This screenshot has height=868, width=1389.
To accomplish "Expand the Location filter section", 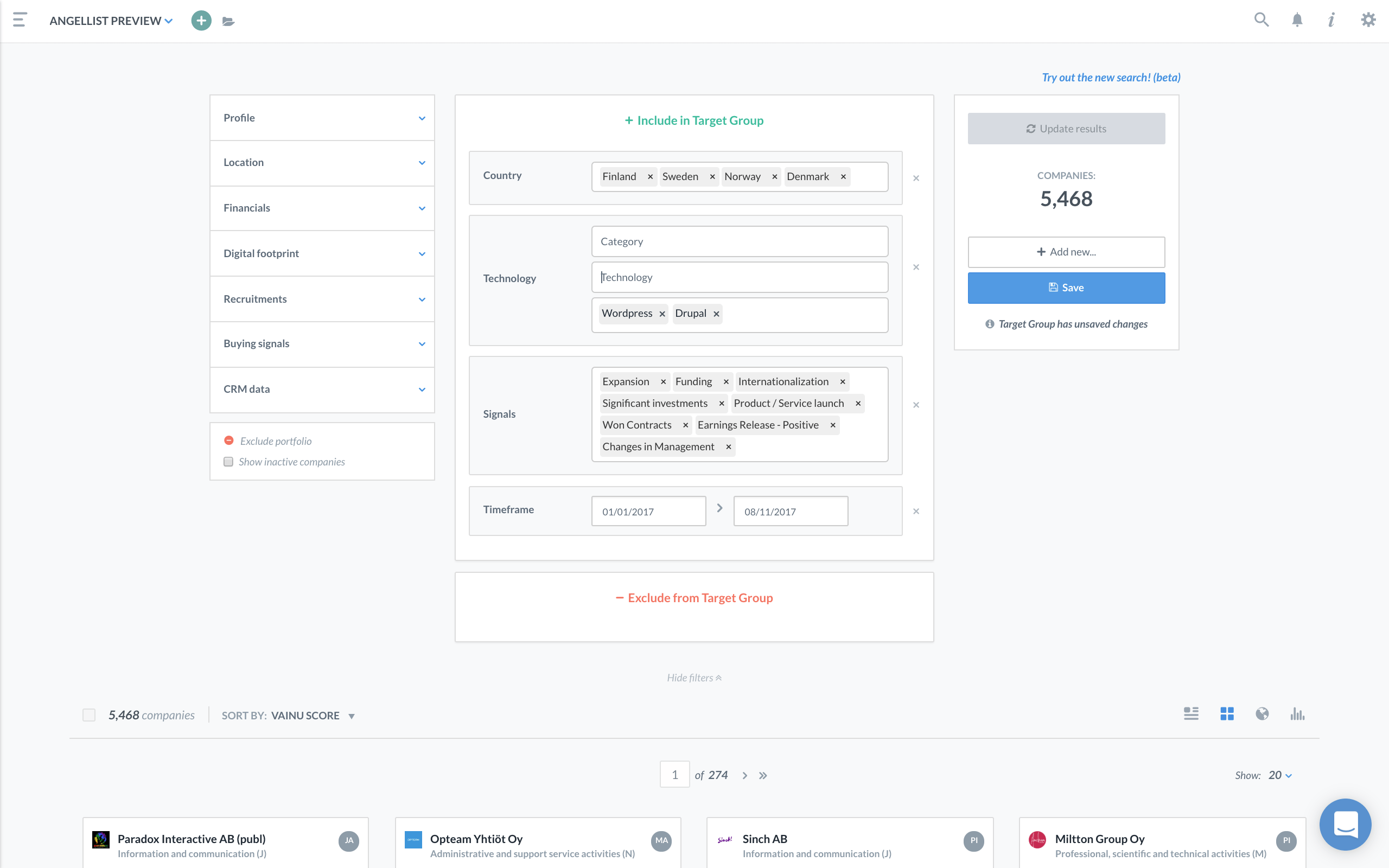I will click(x=322, y=162).
